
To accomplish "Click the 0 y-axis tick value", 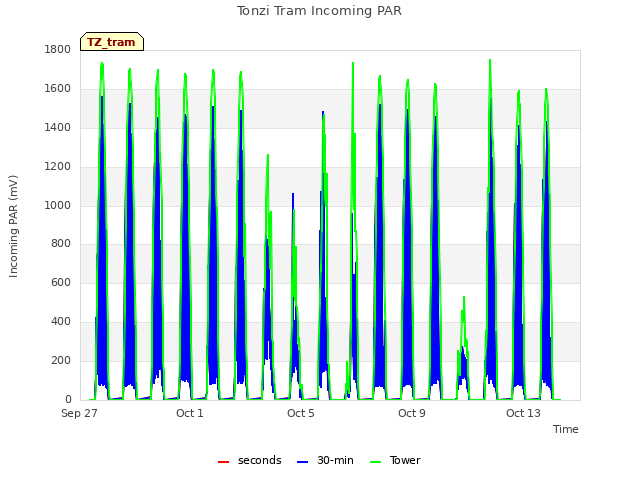I will point(68,400).
